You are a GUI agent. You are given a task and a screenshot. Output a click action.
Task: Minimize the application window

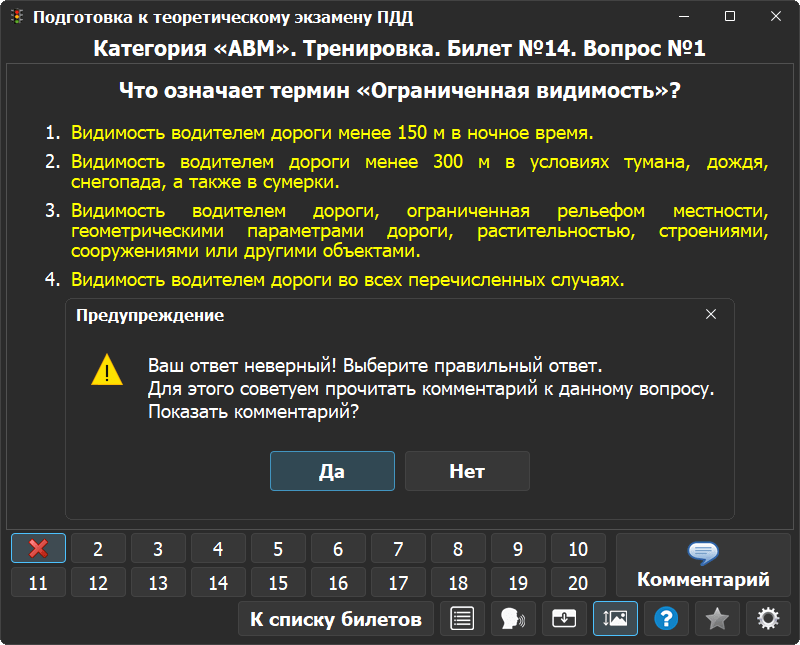(684, 16)
